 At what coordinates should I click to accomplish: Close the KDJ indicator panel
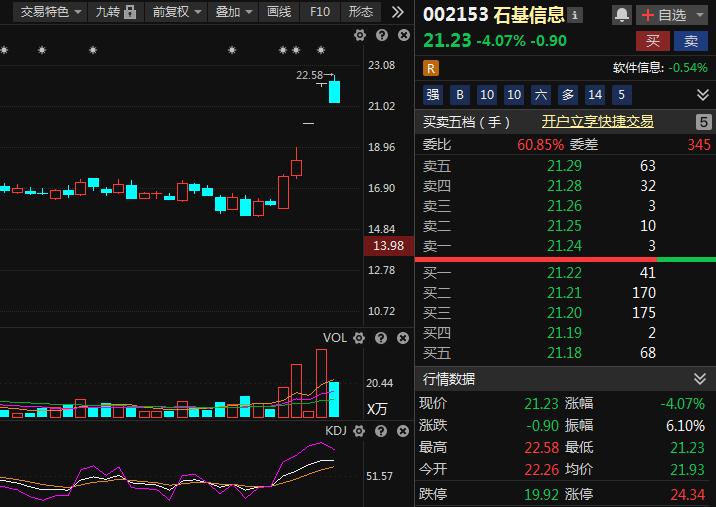[403, 431]
